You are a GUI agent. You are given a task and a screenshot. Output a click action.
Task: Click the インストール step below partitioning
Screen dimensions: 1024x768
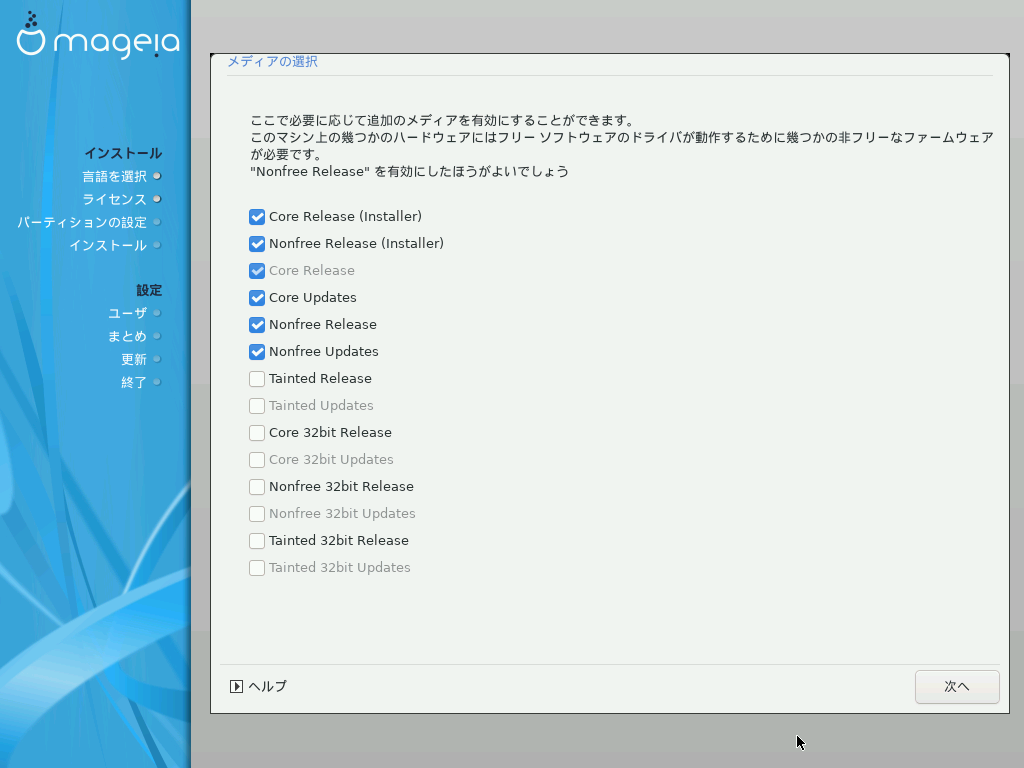pyautogui.click(x=108, y=246)
